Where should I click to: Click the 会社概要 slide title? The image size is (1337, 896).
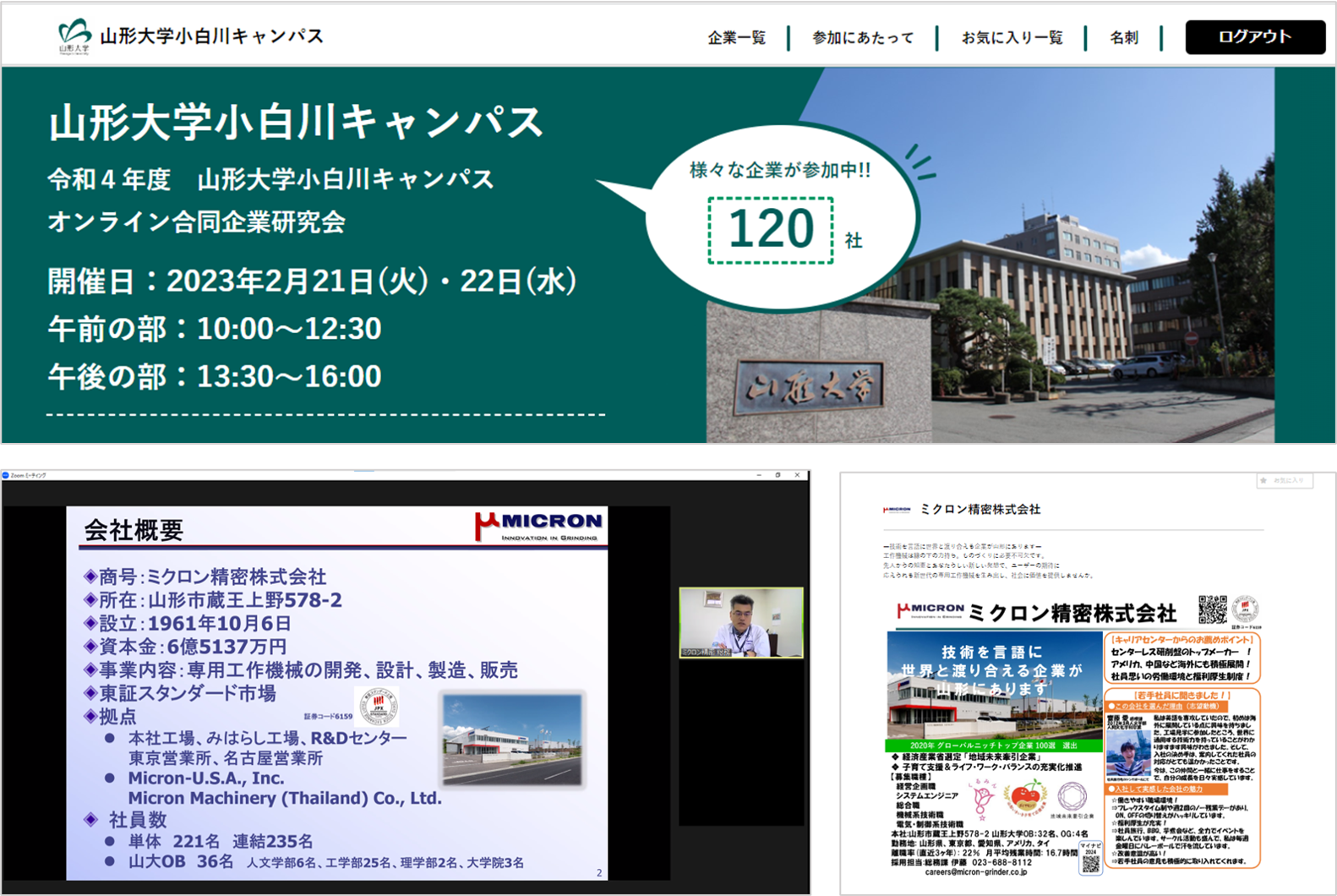tap(134, 531)
